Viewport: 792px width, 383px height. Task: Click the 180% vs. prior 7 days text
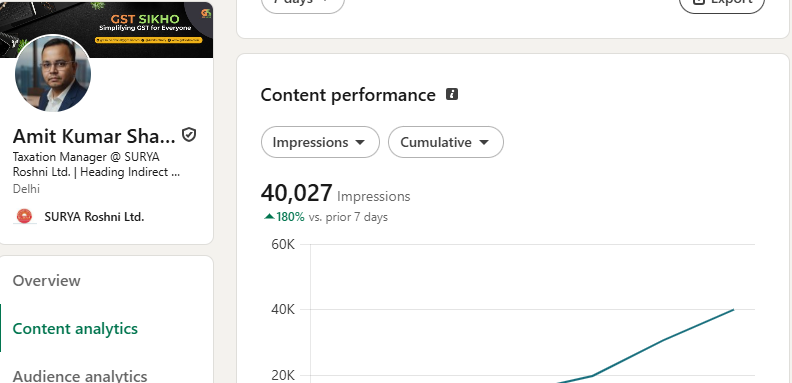326,217
